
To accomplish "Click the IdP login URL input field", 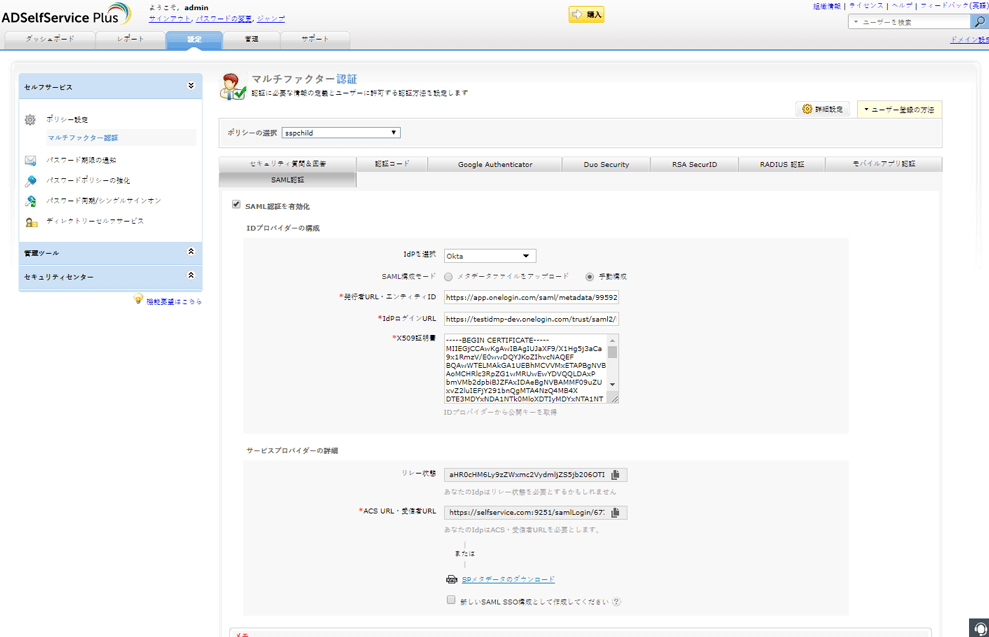I will click(531, 319).
